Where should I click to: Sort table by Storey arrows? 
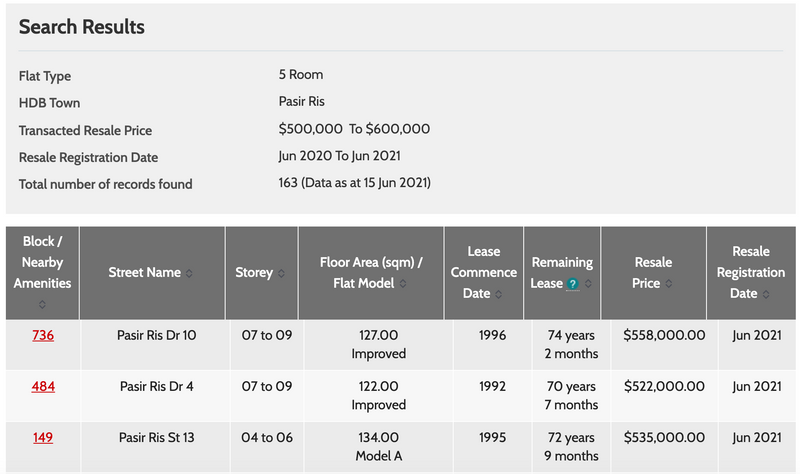(x=281, y=273)
